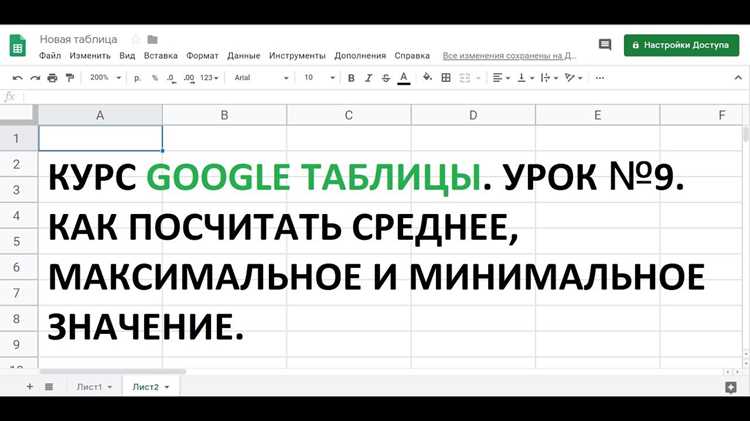Open the Изменить menu
This screenshot has height=421, width=750.
pyautogui.click(x=90, y=56)
